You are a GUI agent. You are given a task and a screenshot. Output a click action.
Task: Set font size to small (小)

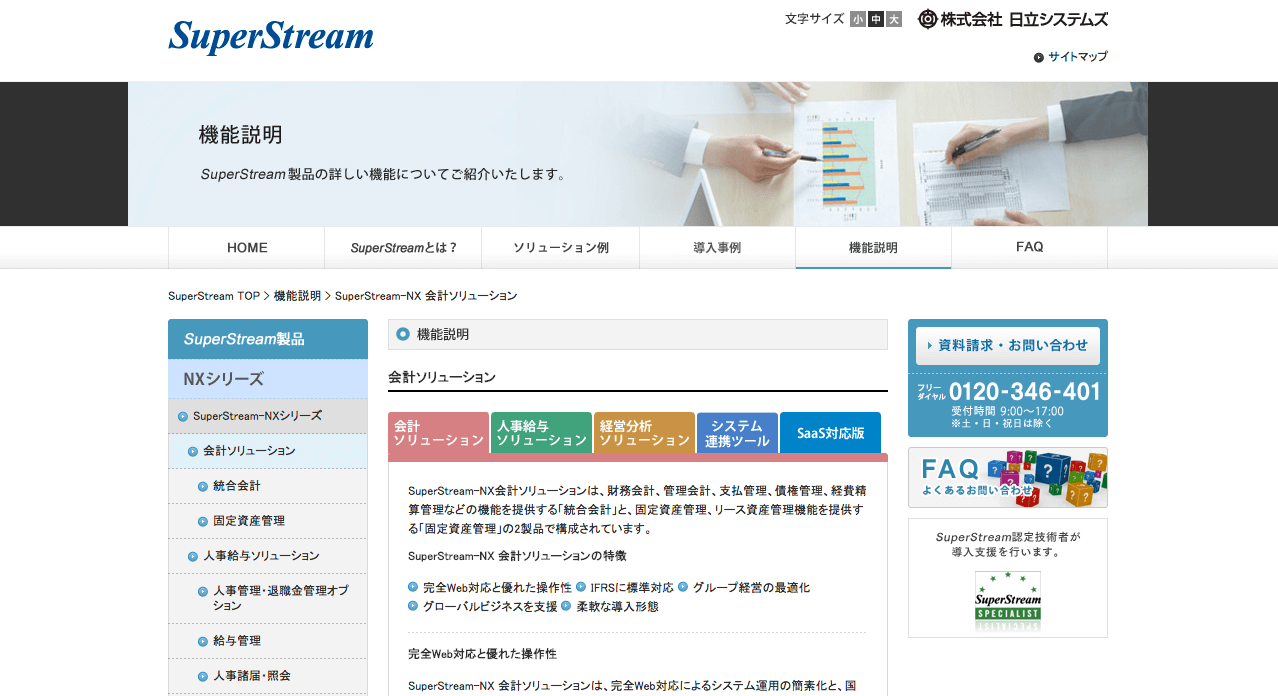click(858, 19)
